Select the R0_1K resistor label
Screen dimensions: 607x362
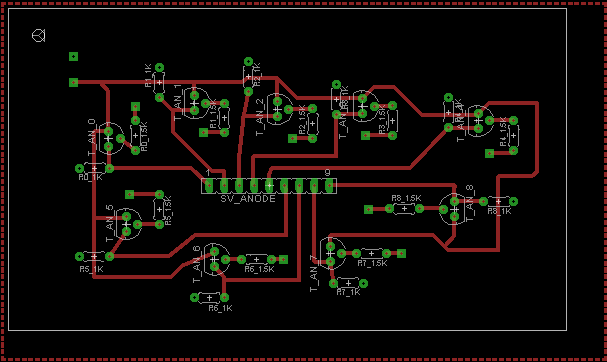tap(91, 177)
